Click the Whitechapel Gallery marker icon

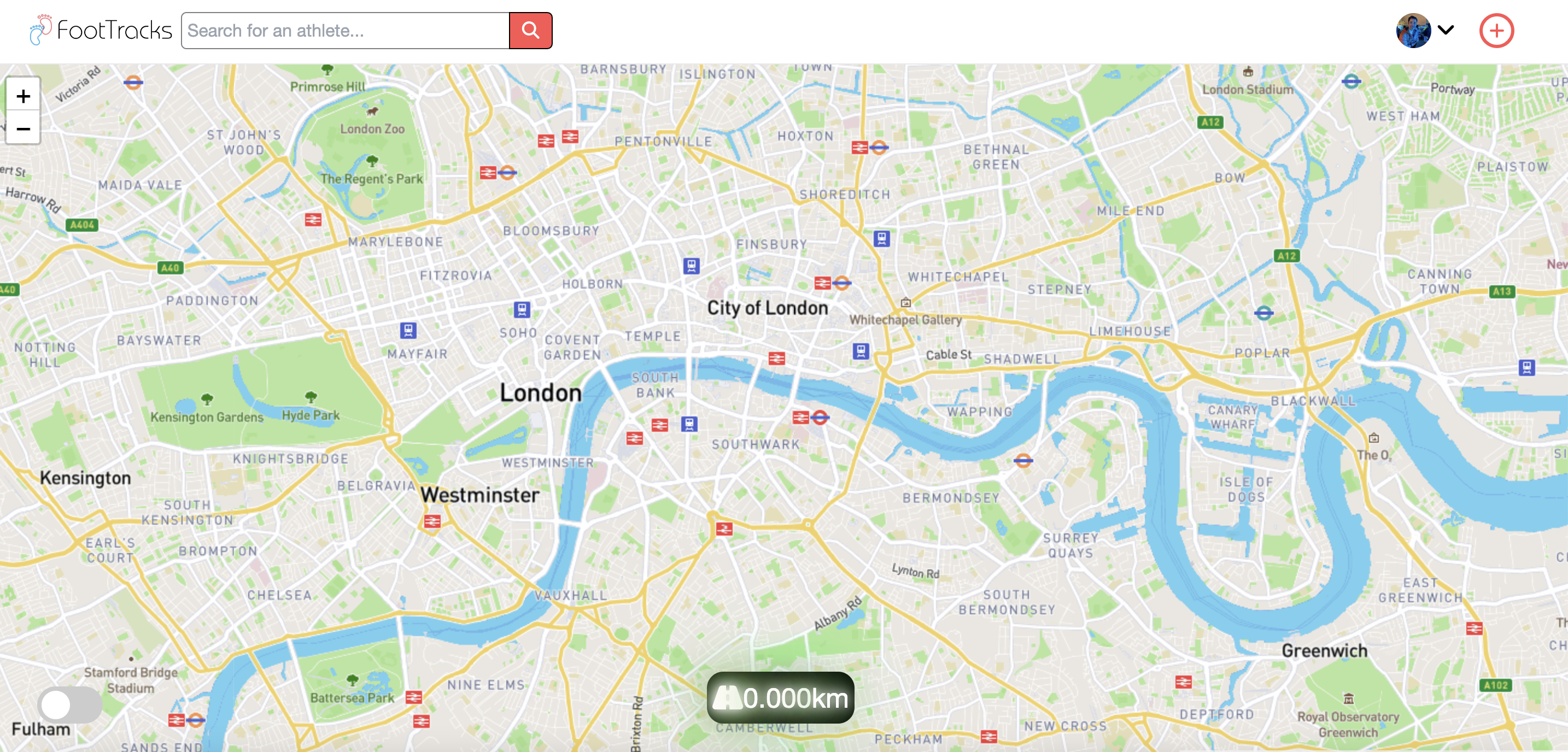(906, 302)
